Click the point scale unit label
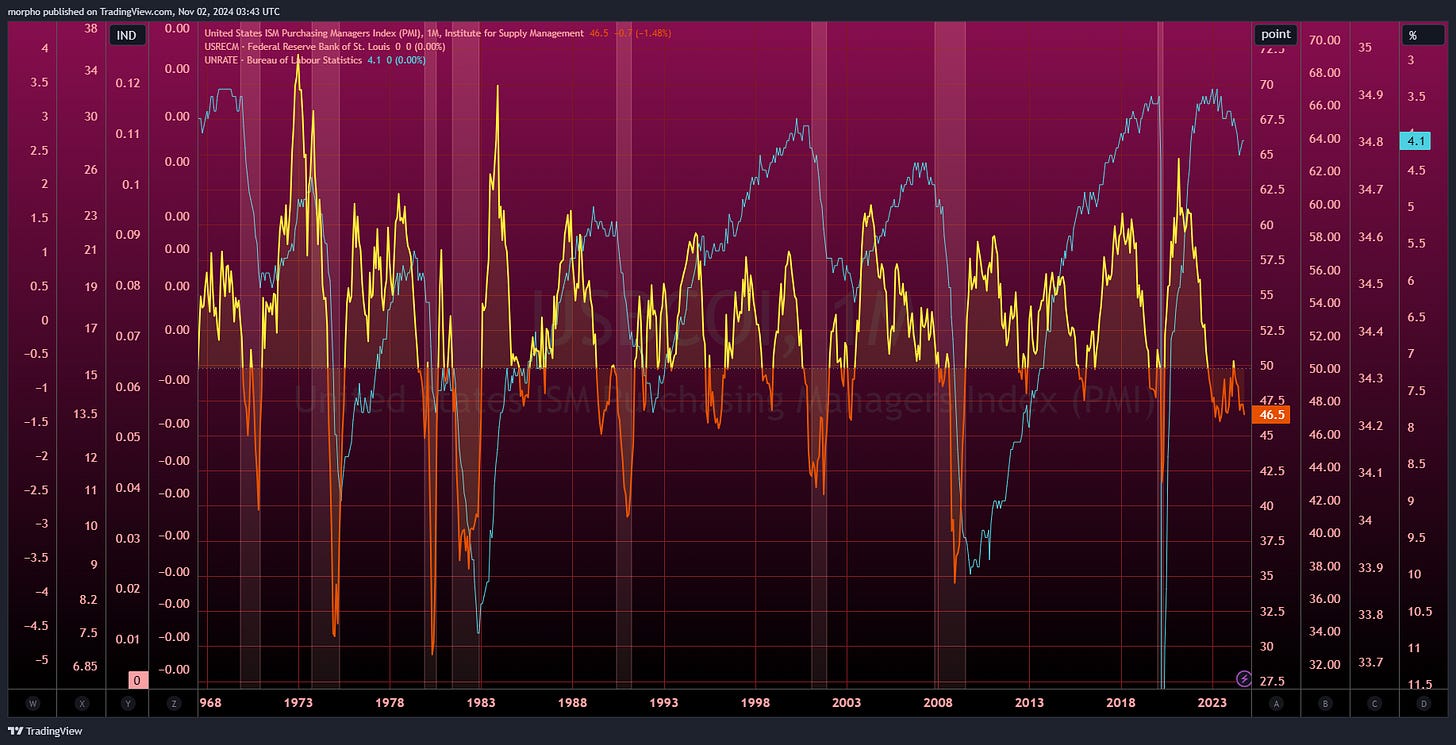The width and height of the screenshot is (1456, 745). 1276,34
